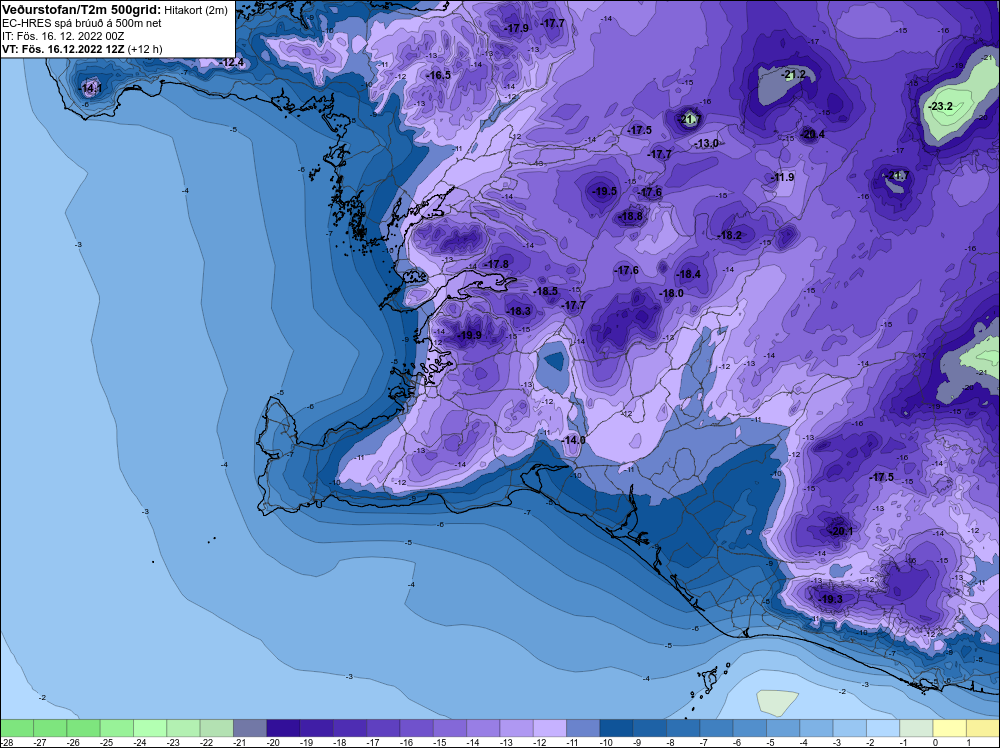Click the '(+12 h)' forecast offset
This screenshot has width=1000, height=748.
[145, 48]
